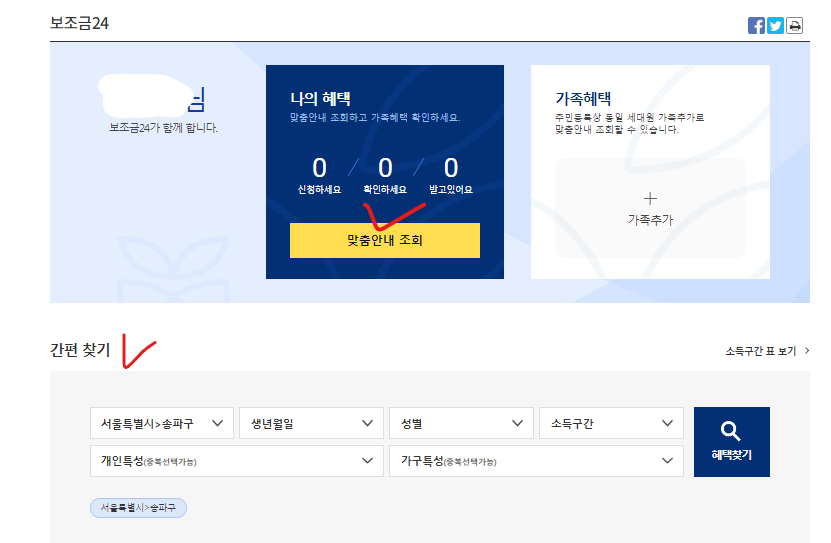Click the 받고있어요 count of 0

coord(451,168)
